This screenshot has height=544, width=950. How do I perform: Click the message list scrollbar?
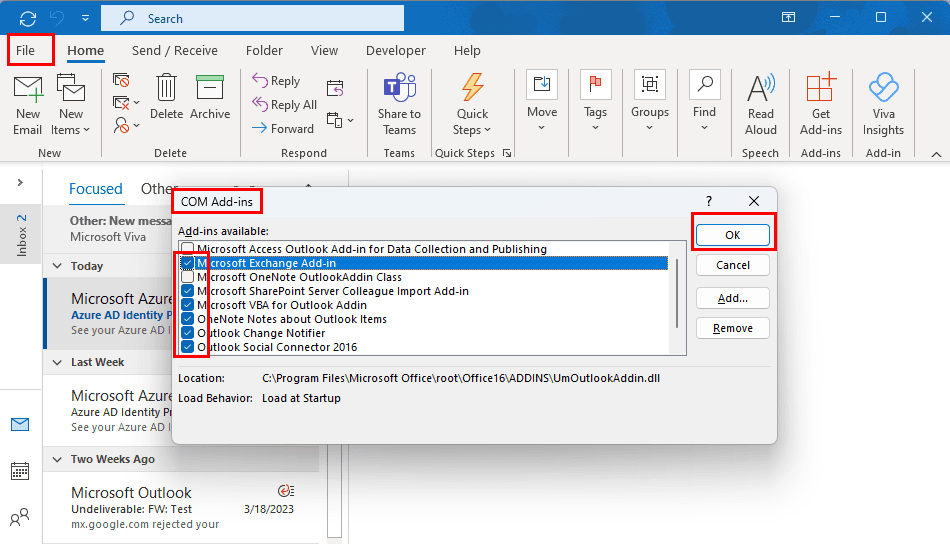[334, 491]
